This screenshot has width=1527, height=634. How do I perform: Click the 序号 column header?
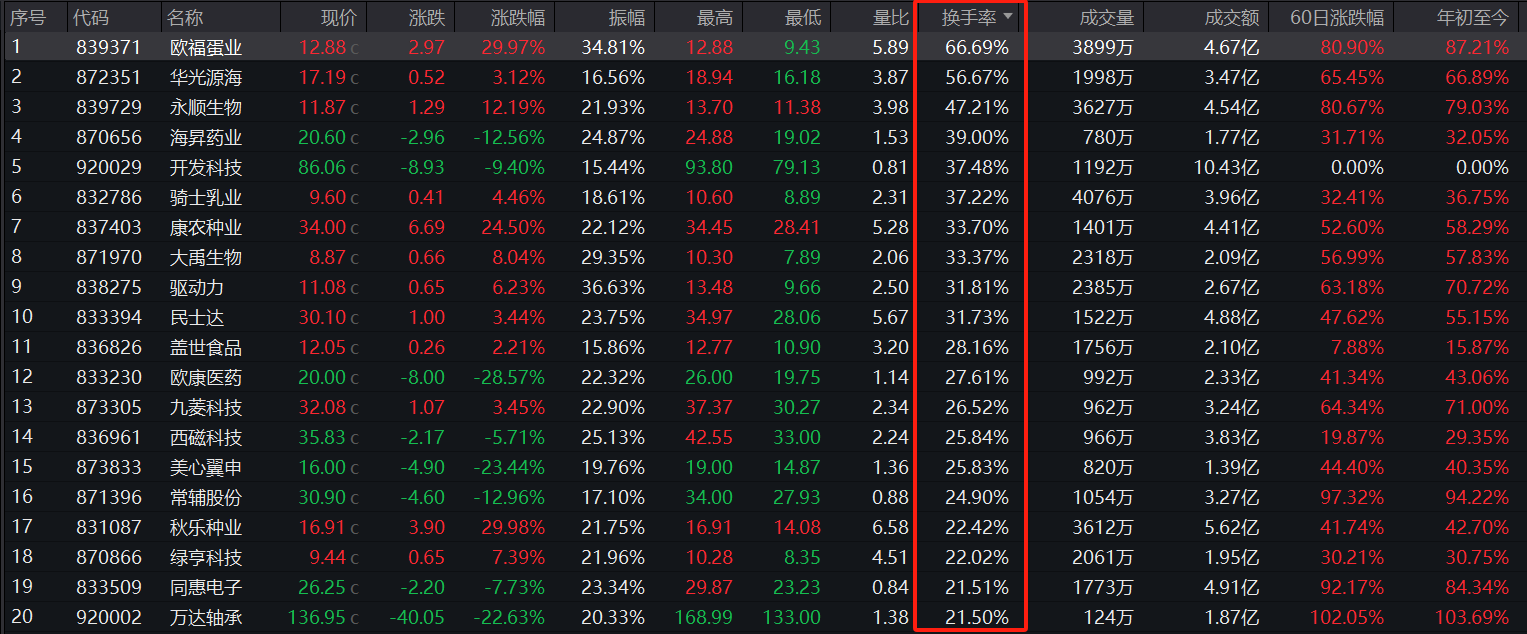coord(28,17)
